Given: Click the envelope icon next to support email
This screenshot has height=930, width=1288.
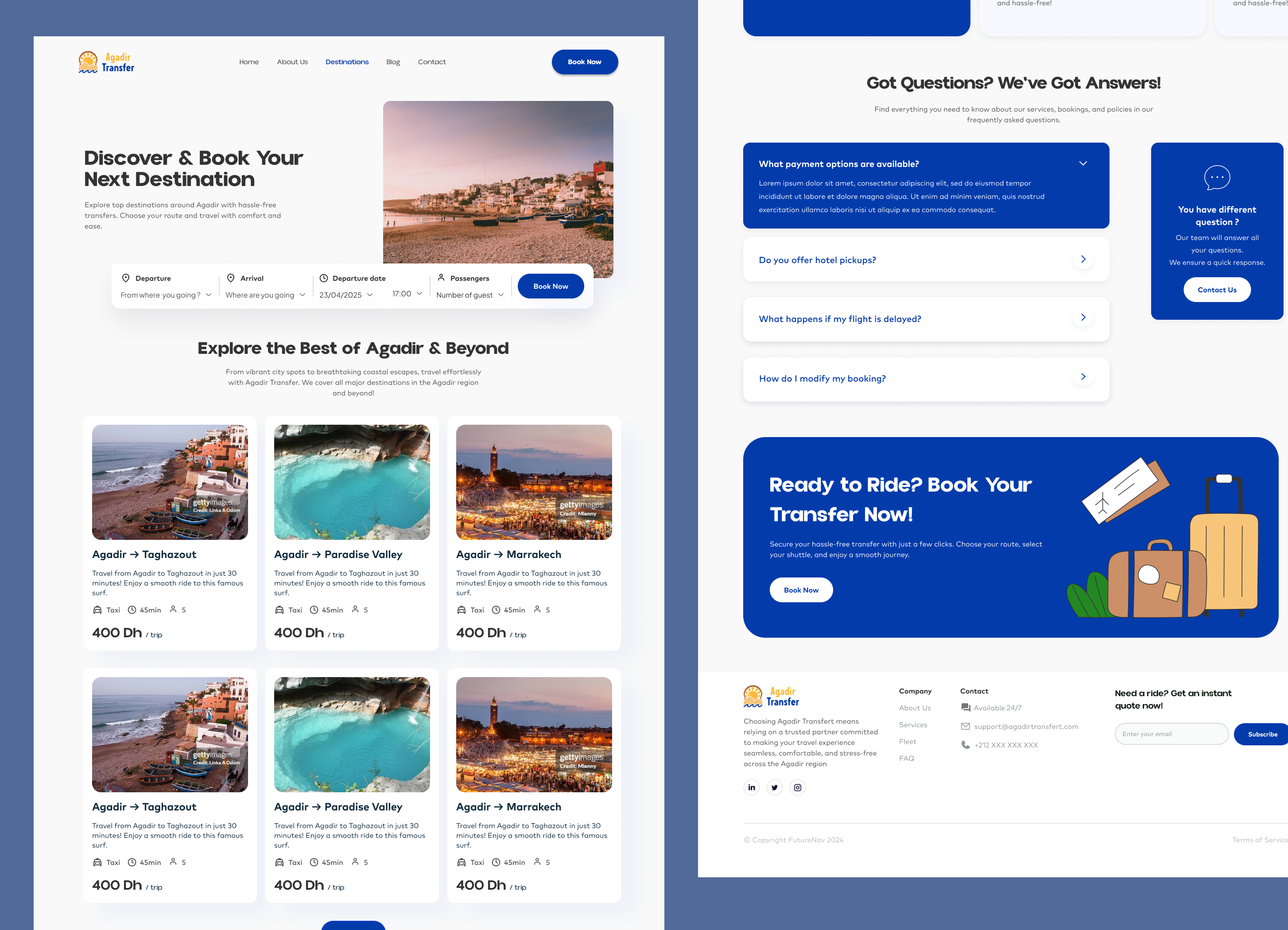Looking at the screenshot, I should coord(966,726).
